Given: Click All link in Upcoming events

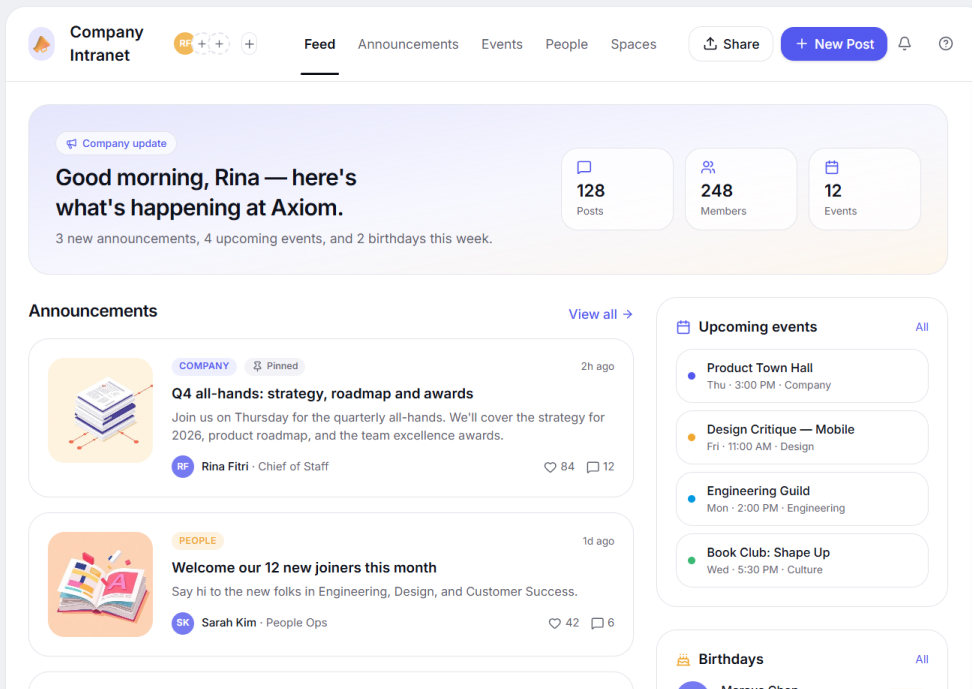Looking at the screenshot, I should [x=922, y=327].
